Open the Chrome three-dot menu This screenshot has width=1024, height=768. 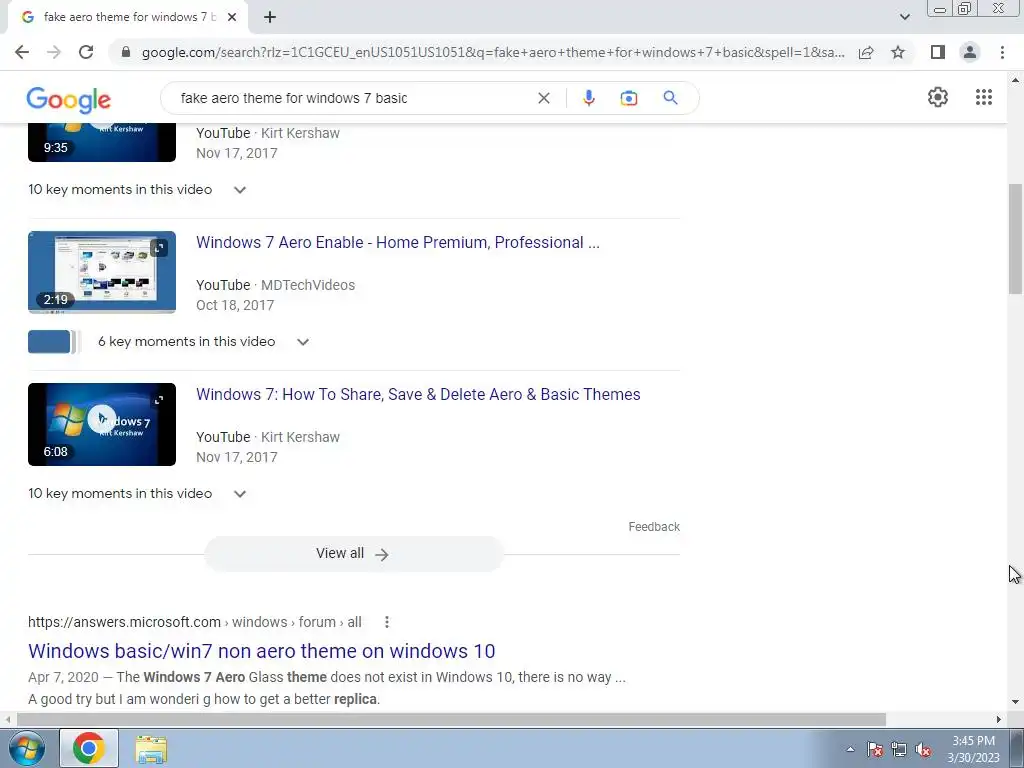coord(1002,52)
